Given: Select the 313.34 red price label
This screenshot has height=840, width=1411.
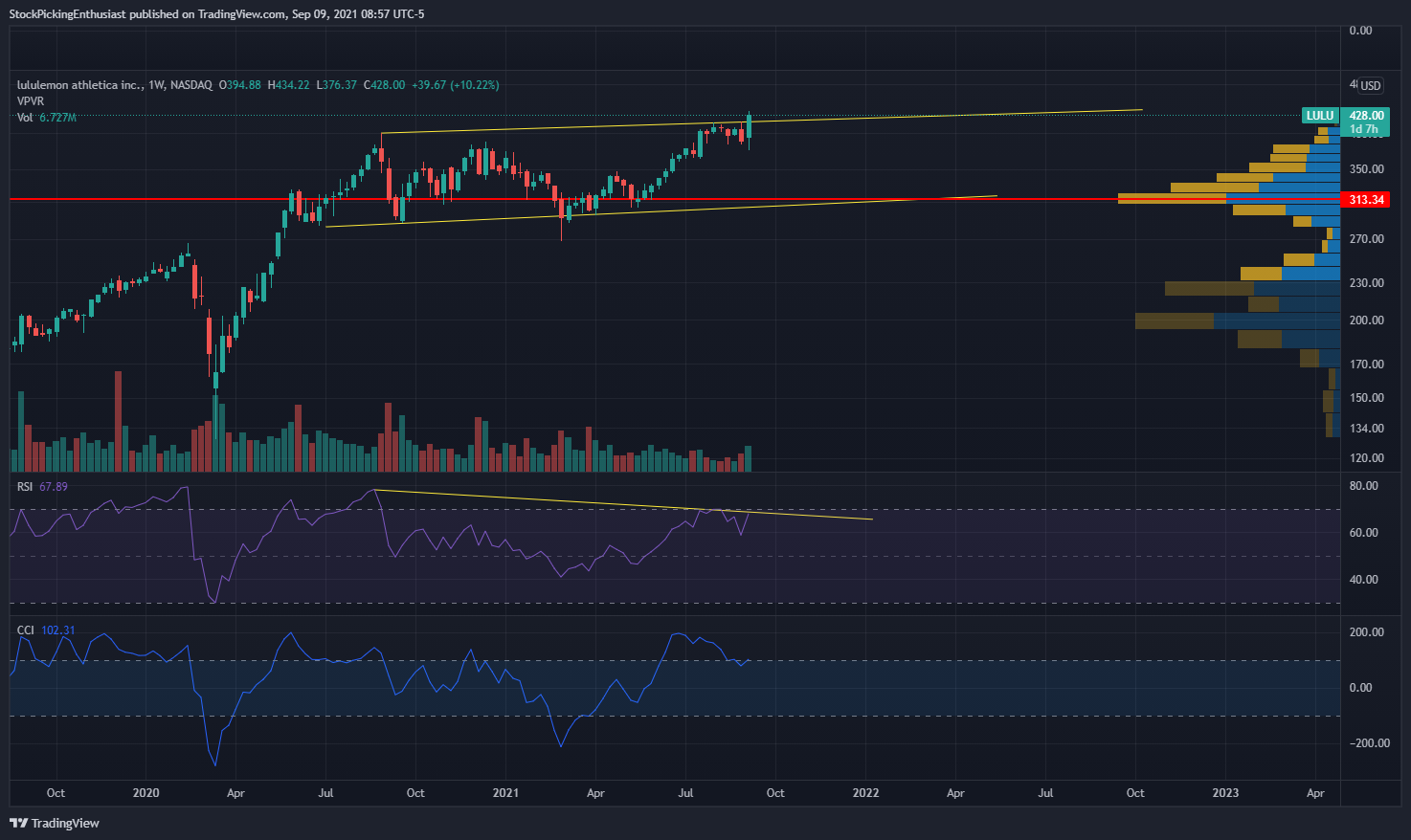Looking at the screenshot, I should pyautogui.click(x=1366, y=200).
